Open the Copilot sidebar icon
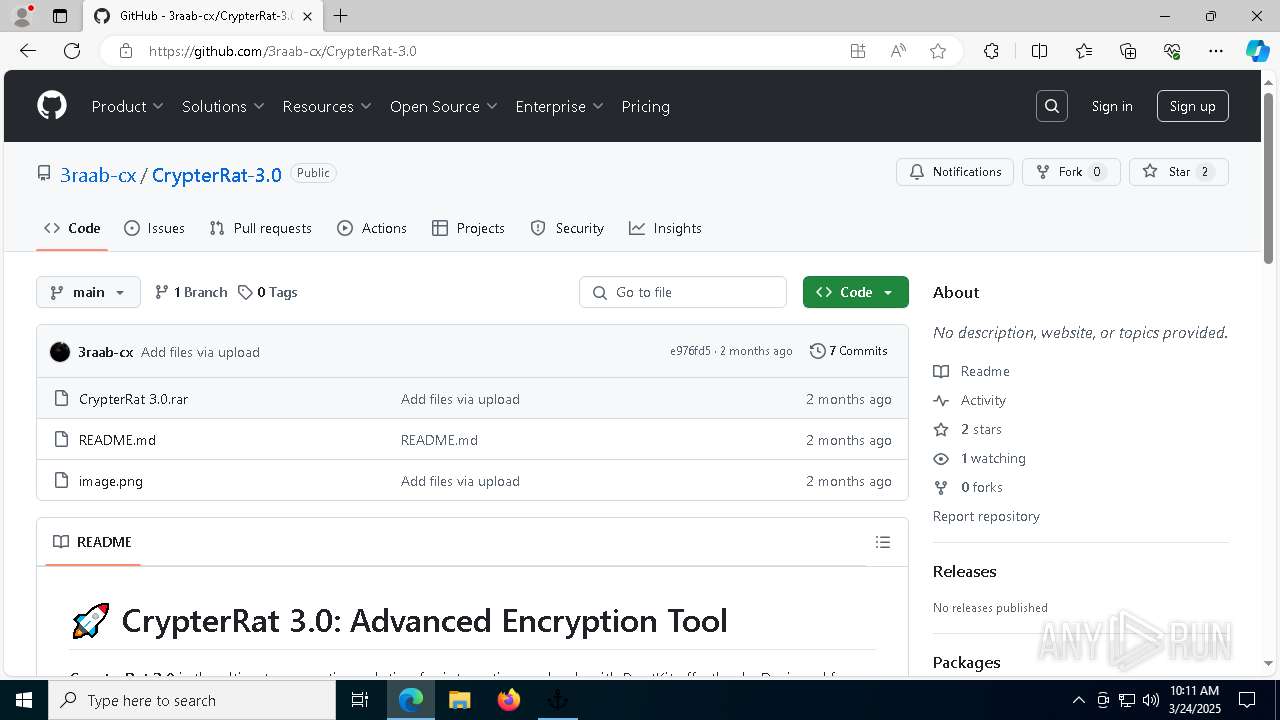 pyautogui.click(x=1257, y=51)
